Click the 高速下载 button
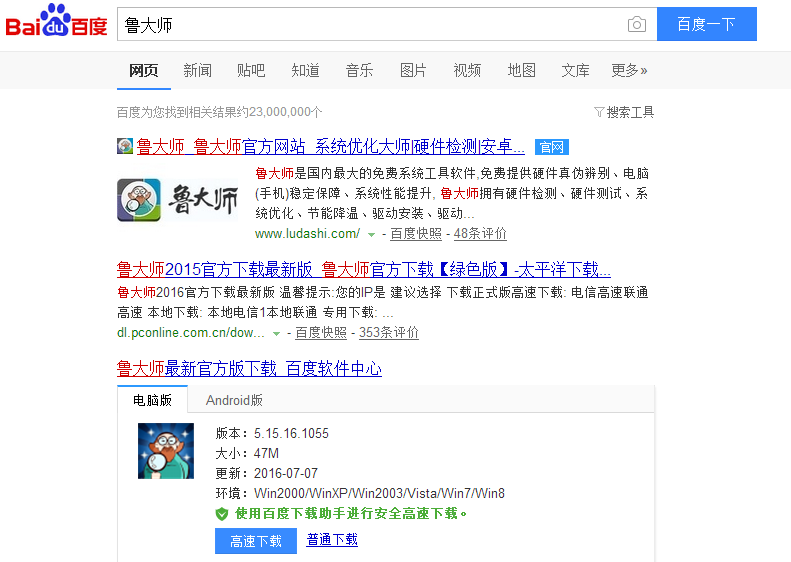 pos(256,541)
